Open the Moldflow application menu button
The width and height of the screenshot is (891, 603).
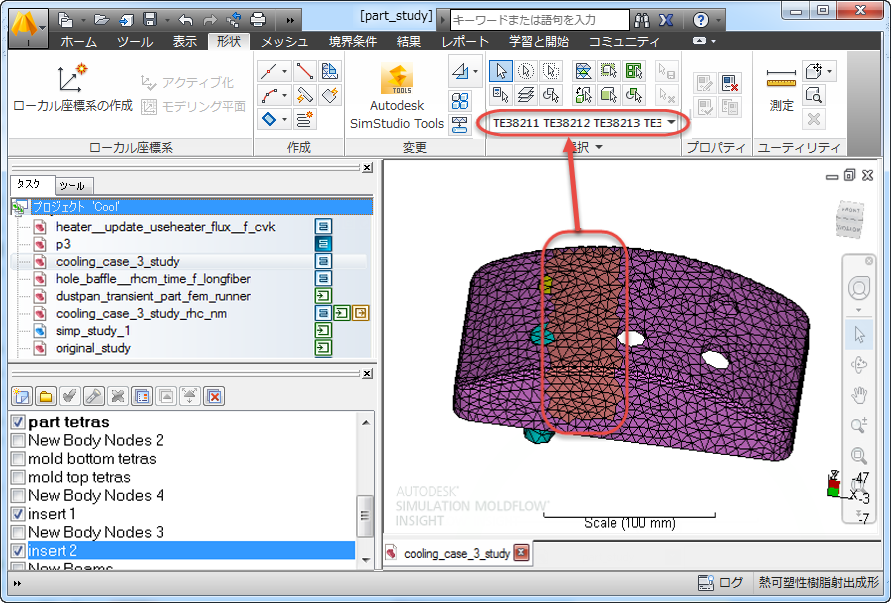click(28, 27)
